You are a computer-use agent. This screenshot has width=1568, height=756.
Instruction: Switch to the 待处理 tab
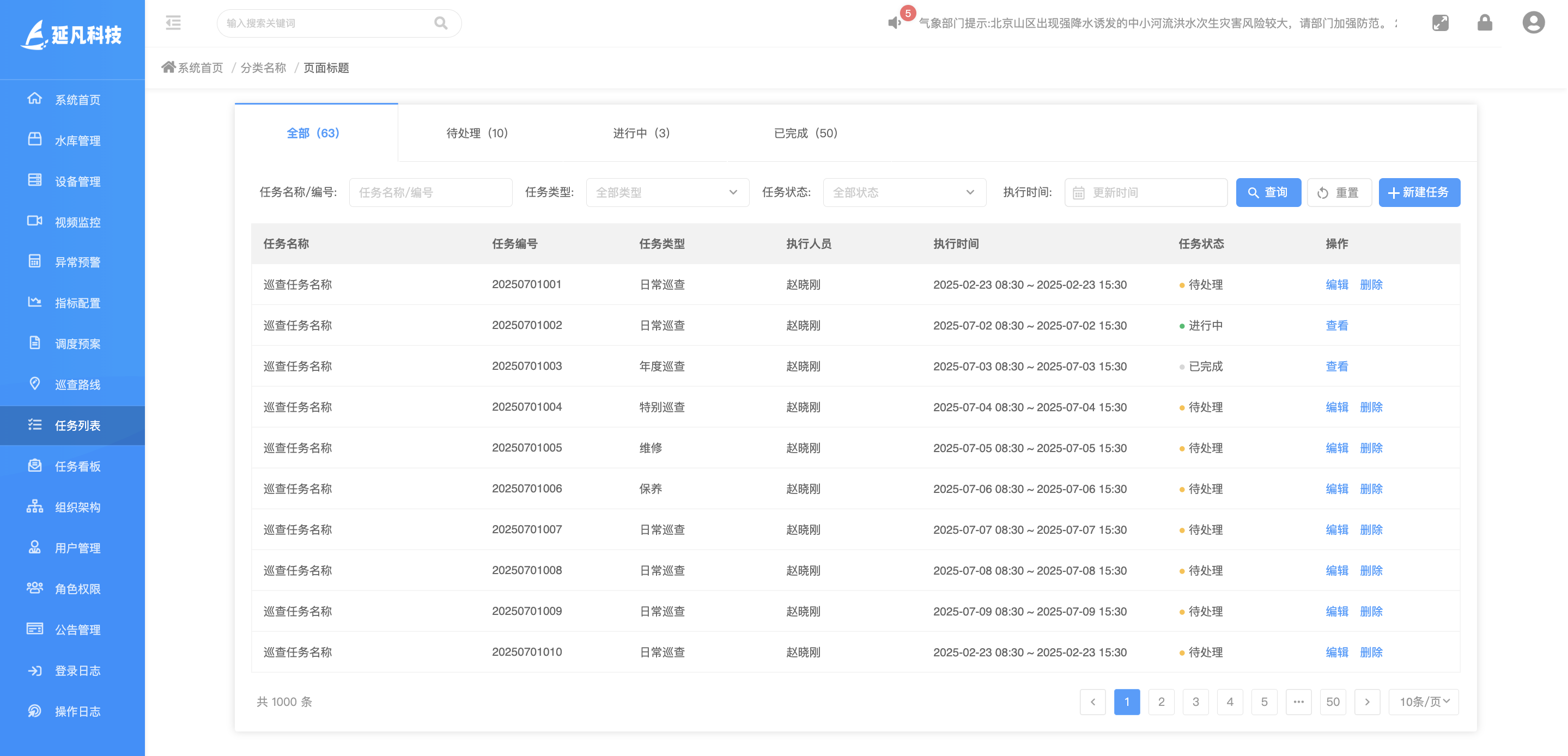(477, 133)
